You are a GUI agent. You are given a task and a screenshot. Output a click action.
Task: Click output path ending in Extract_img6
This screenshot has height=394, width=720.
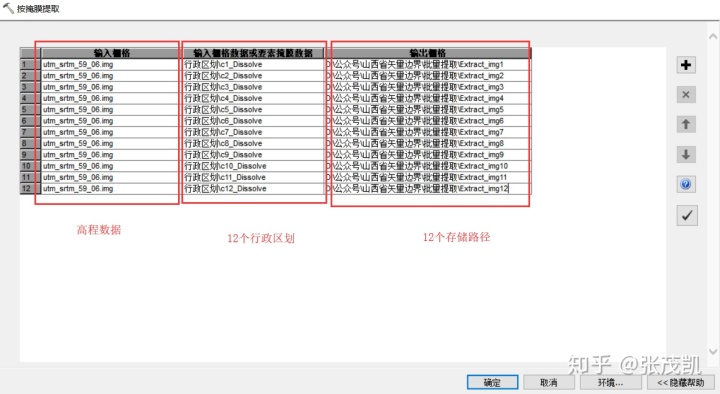click(x=428, y=121)
